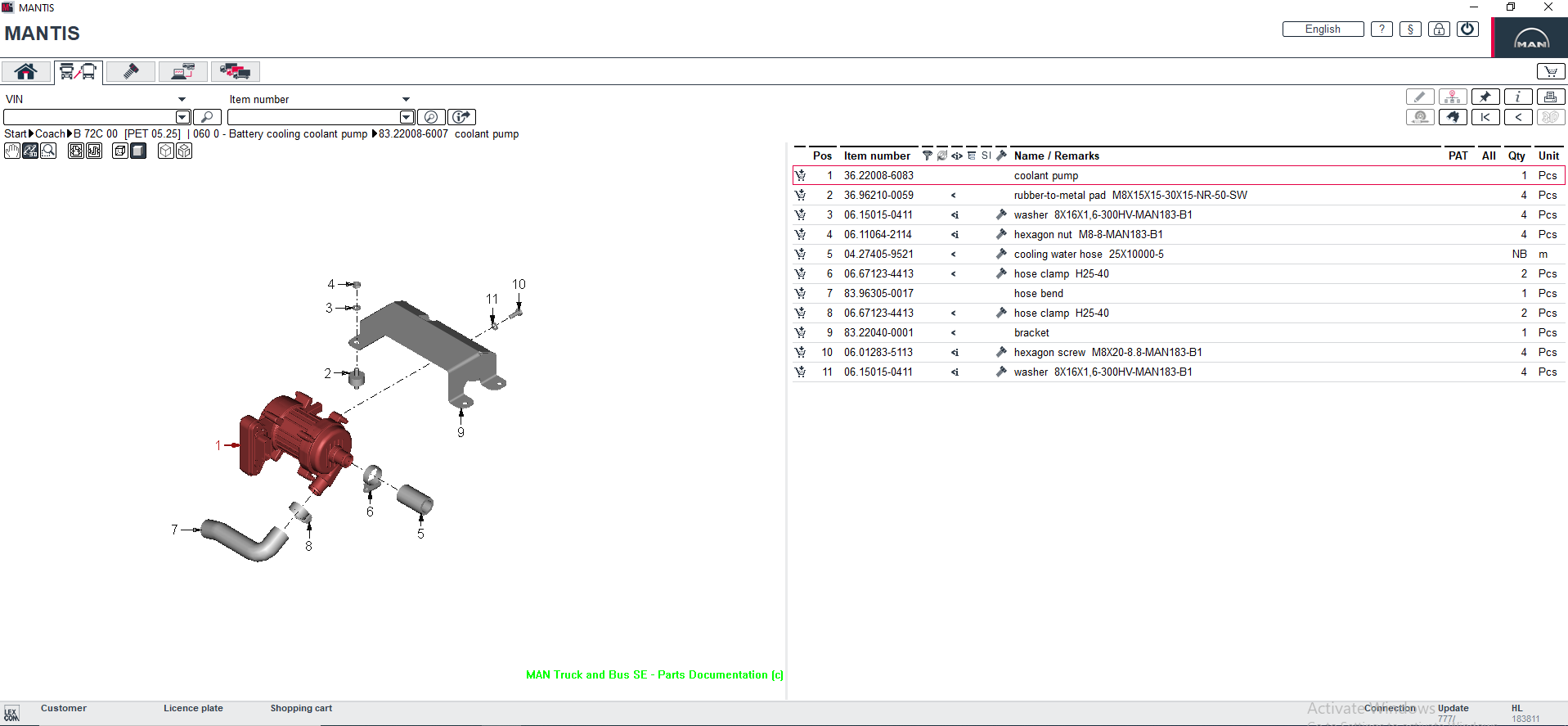1568x726 pixels.
Task: Click the 83.22008-6007 coolant pump breadcrumb
Action: pyautogui.click(x=448, y=134)
